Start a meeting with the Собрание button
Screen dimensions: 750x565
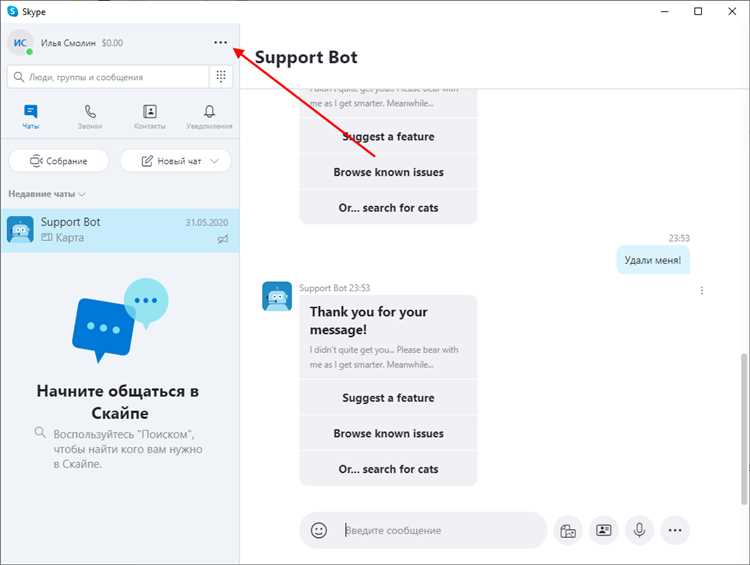coord(59,161)
